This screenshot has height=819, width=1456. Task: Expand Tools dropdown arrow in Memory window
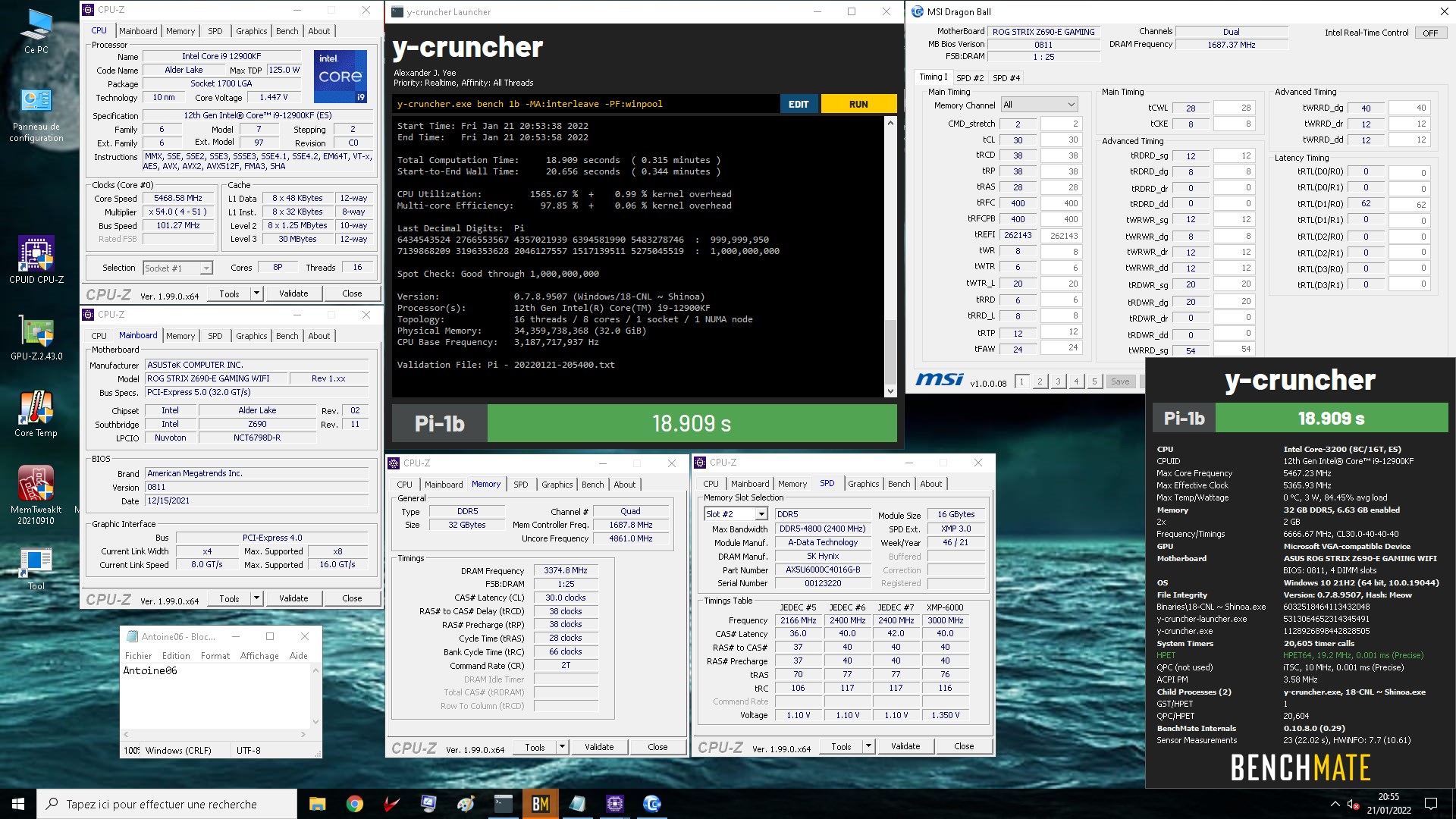pos(562,747)
